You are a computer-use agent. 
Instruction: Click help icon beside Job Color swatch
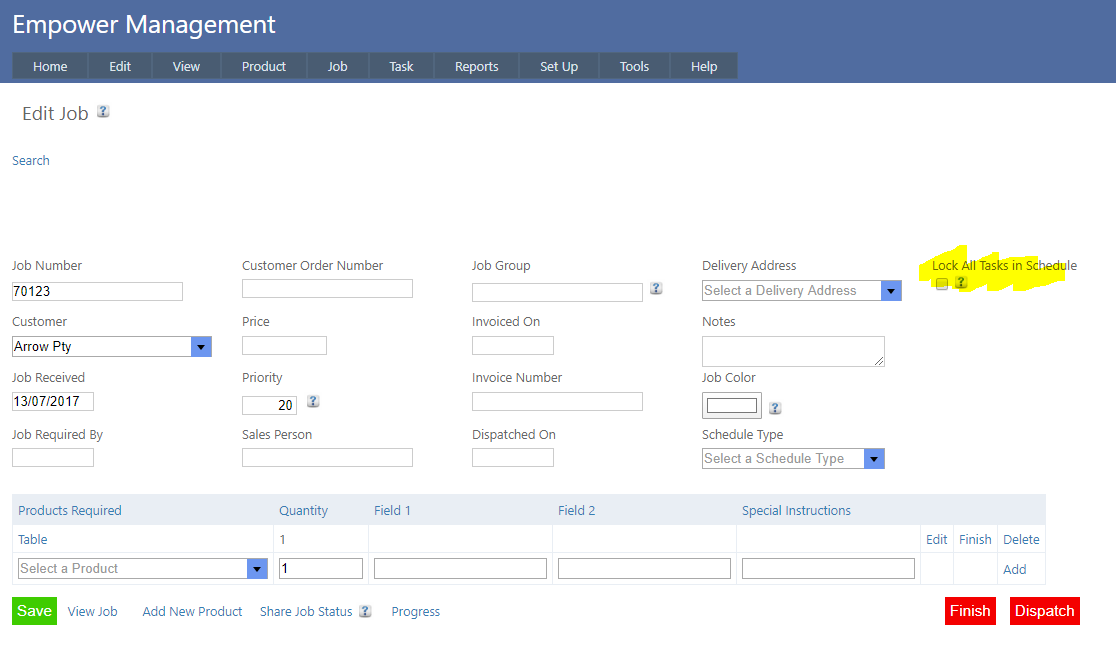[x=775, y=408]
